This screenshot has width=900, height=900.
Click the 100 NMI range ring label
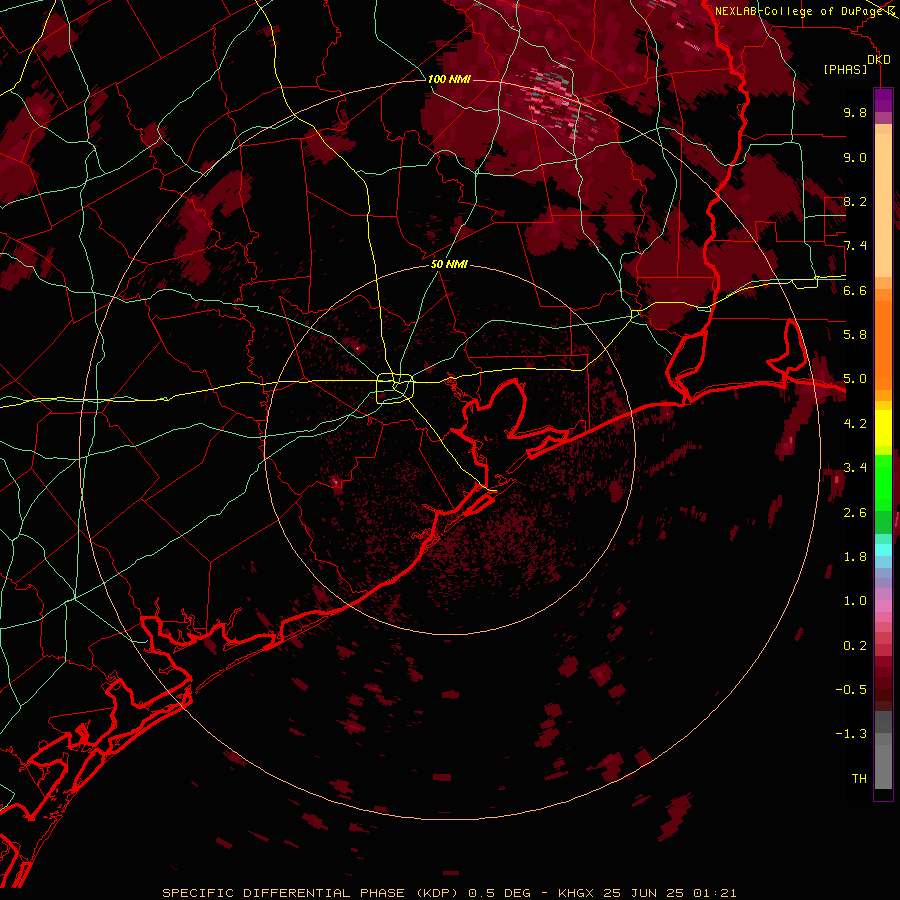point(449,79)
